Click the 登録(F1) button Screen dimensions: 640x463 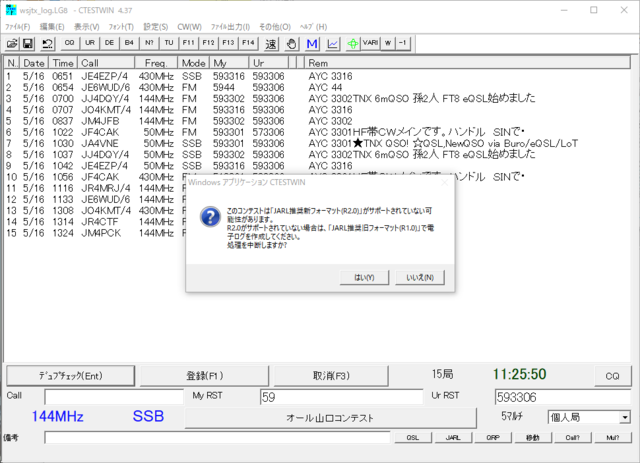(204, 376)
